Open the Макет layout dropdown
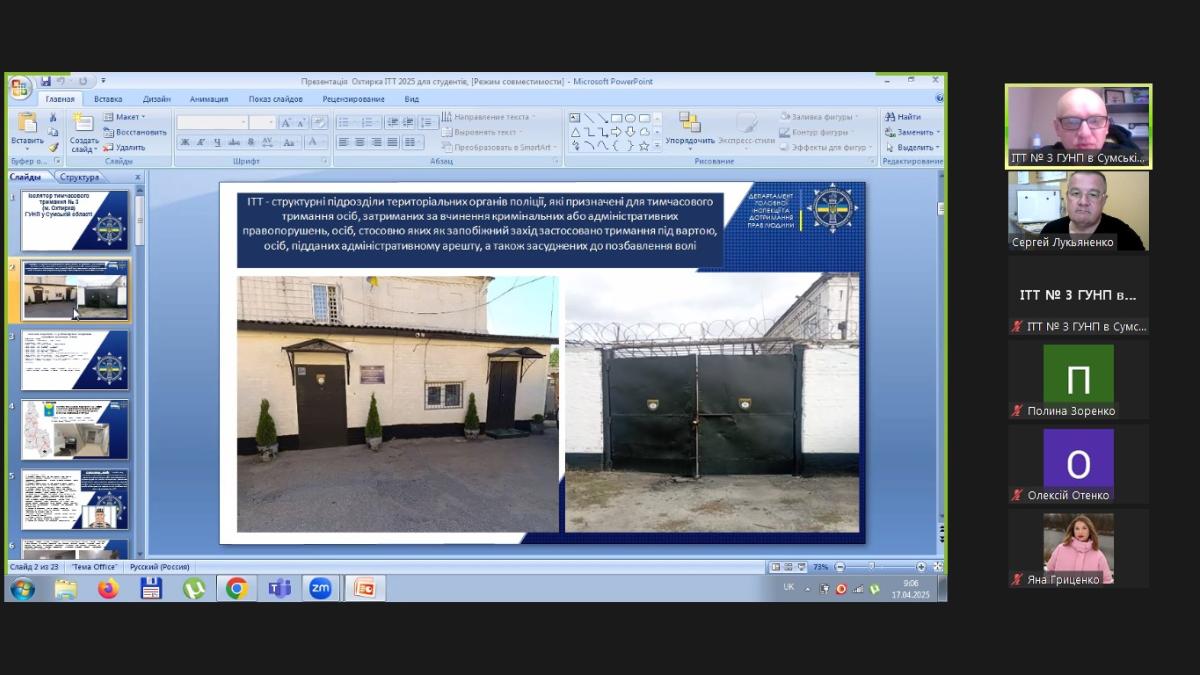The width and height of the screenshot is (1200, 675). coord(126,117)
